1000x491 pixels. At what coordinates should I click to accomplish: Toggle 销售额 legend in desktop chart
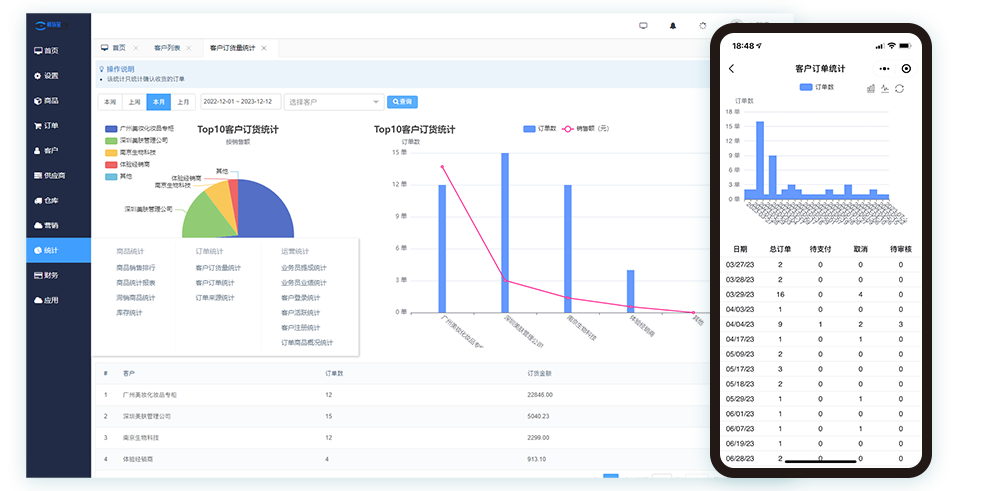pos(587,129)
